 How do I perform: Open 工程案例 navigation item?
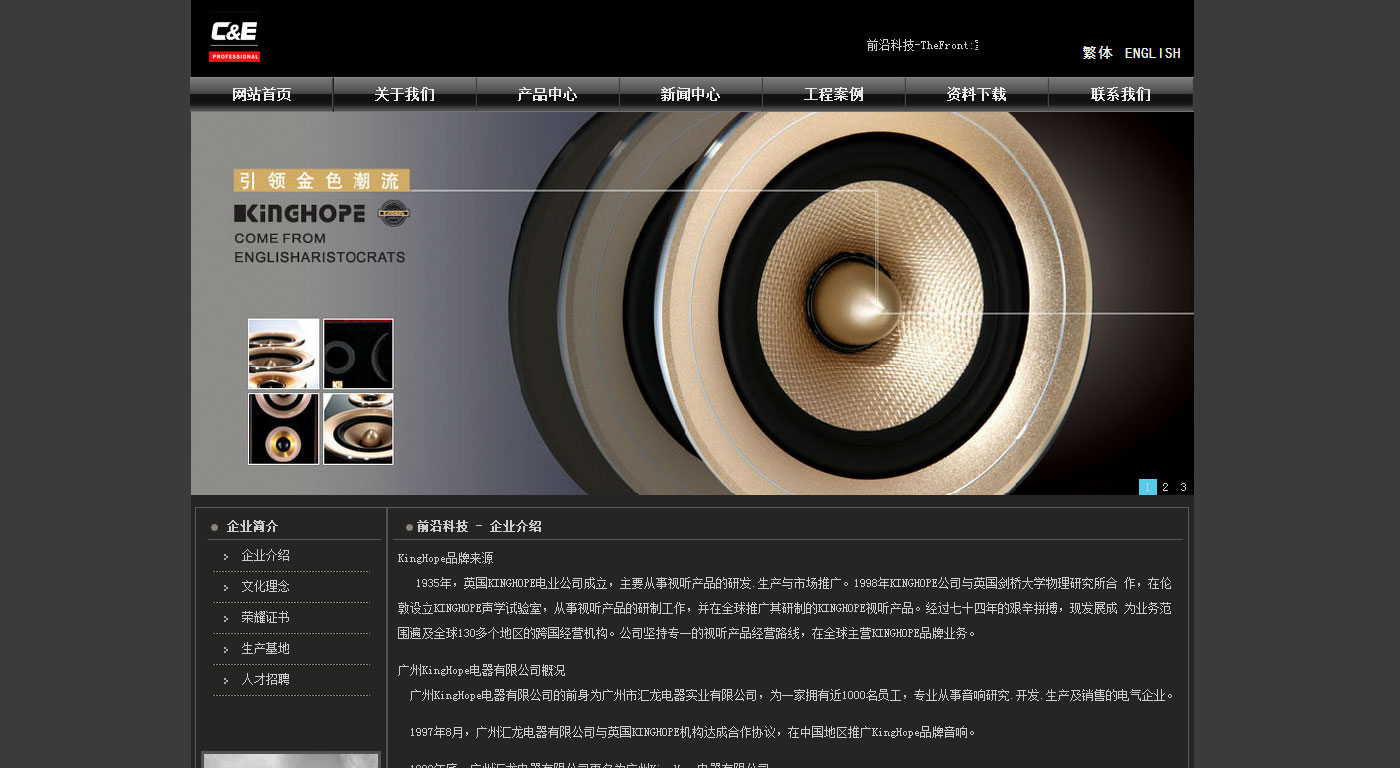click(x=834, y=94)
